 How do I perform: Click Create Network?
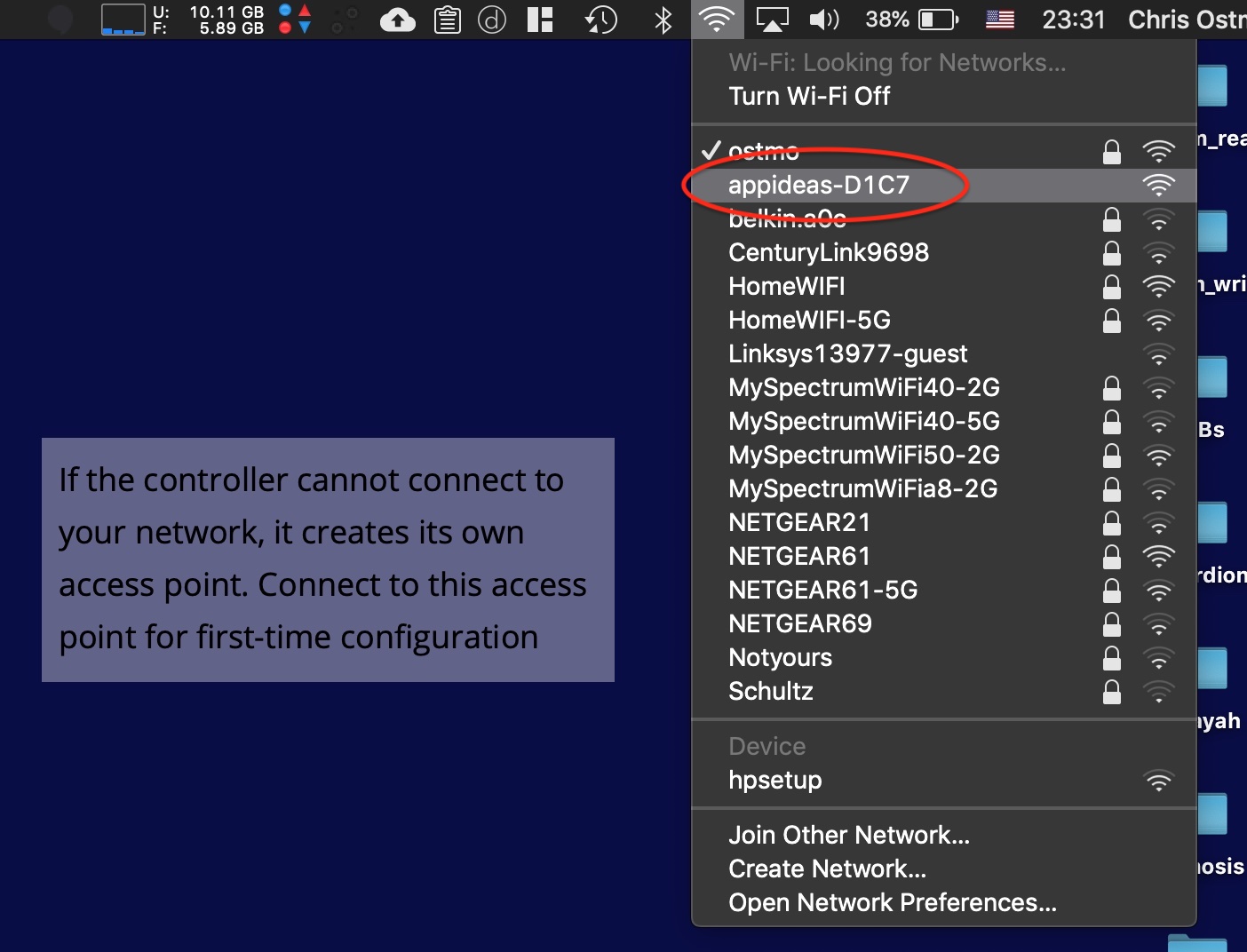pos(825,869)
